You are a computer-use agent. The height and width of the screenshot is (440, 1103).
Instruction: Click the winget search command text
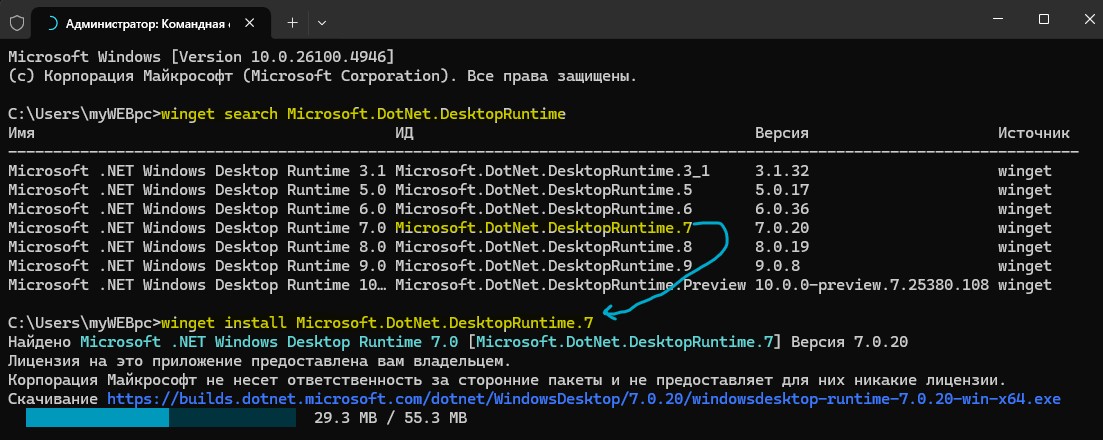tap(363, 113)
